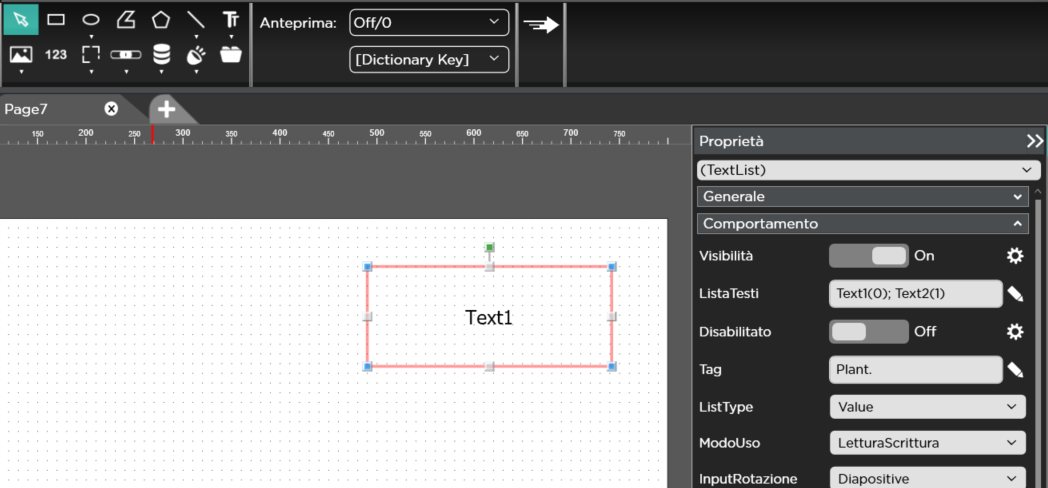Select the Text tool

pyautogui.click(x=231, y=19)
